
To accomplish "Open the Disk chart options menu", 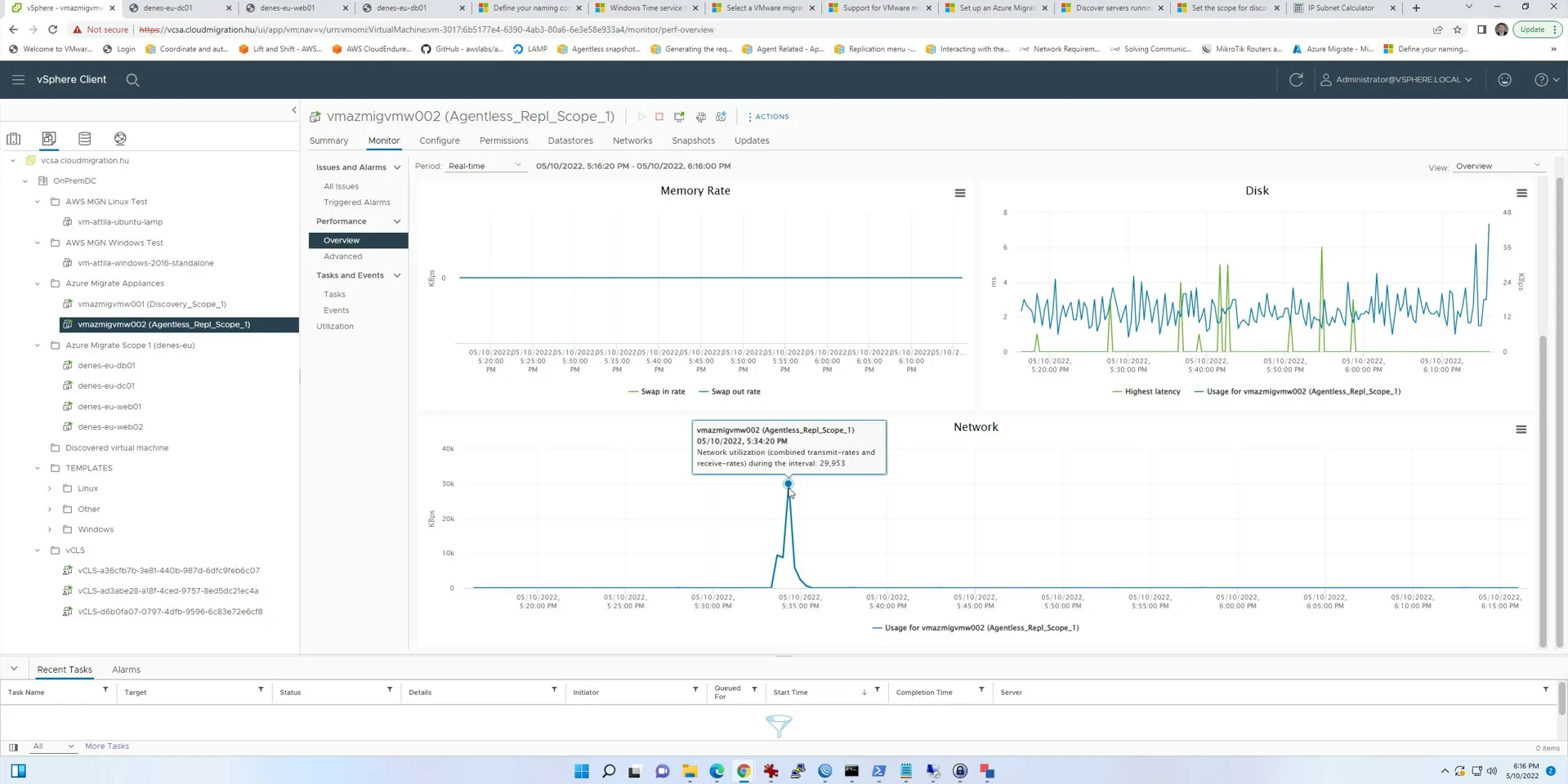I will point(1521,194).
